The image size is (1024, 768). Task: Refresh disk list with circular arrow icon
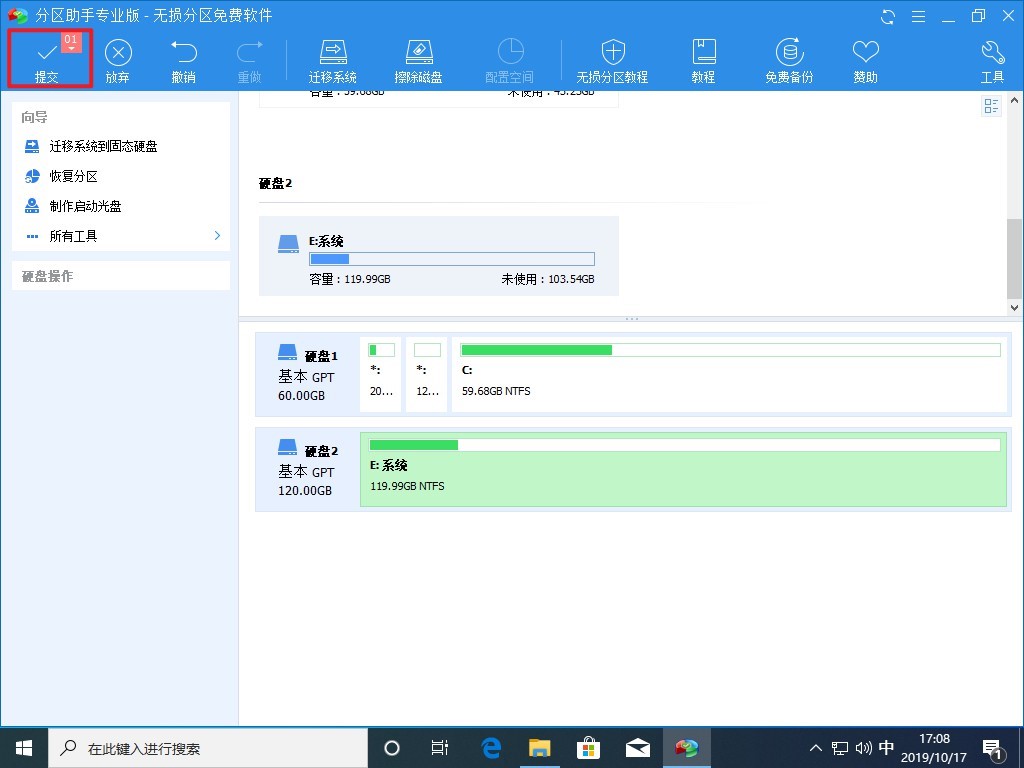(888, 16)
